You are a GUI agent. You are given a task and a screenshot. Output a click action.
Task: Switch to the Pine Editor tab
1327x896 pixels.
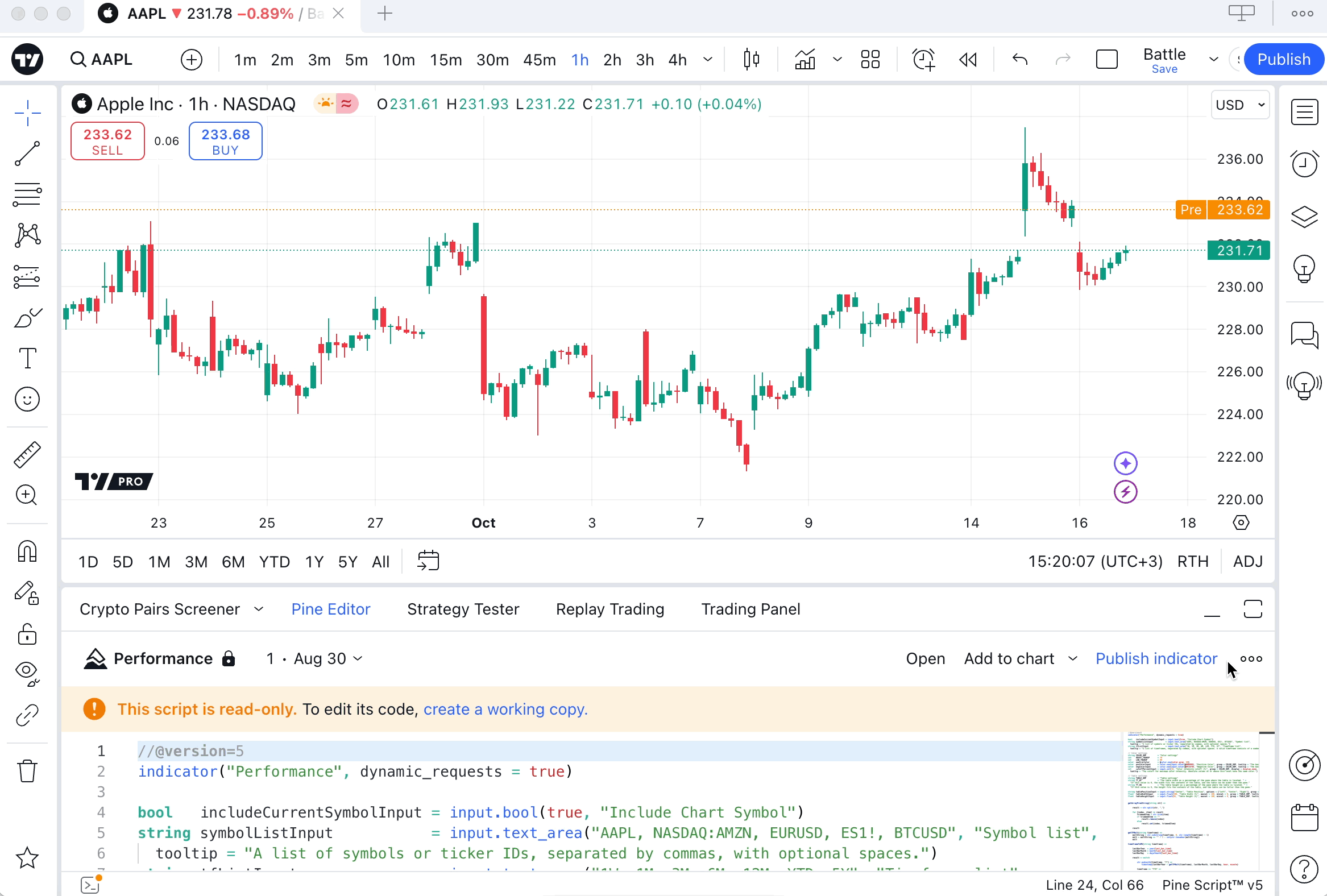[x=330, y=609]
